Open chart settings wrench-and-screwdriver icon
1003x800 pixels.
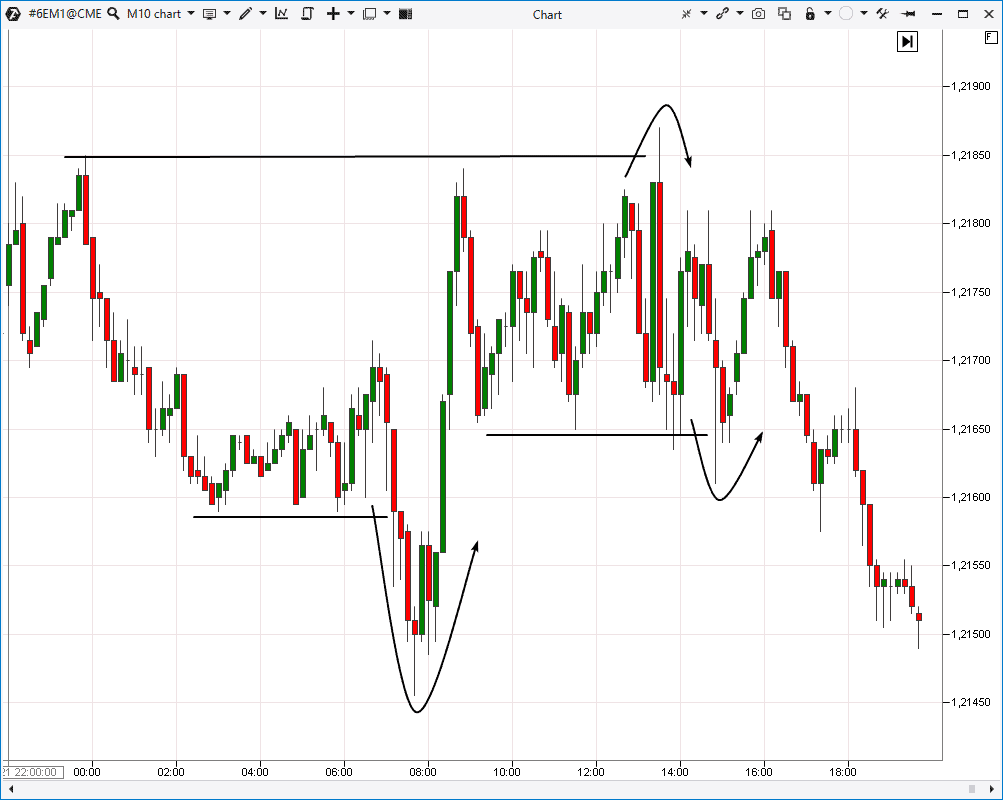pyautogui.click(x=882, y=14)
